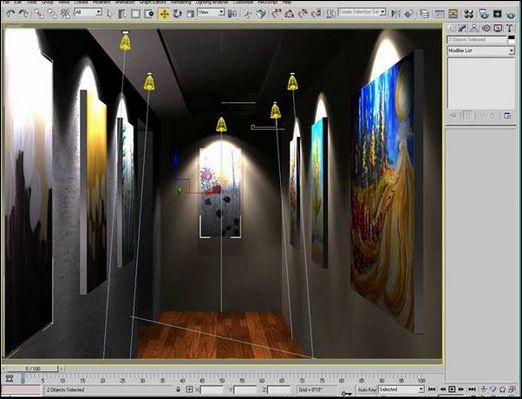The height and width of the screenshot is (399, 522).
Task: Click the Use Pivot Point Center icon
Action: click(232, 13)
